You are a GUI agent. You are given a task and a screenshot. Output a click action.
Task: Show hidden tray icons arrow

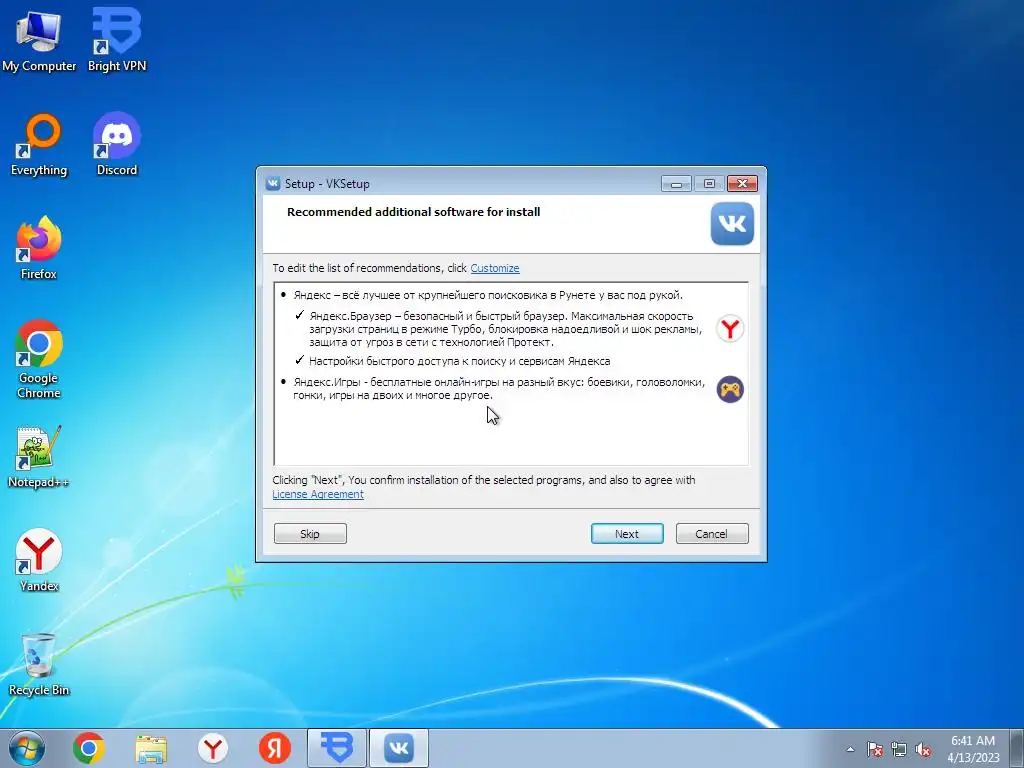(850, 749)
